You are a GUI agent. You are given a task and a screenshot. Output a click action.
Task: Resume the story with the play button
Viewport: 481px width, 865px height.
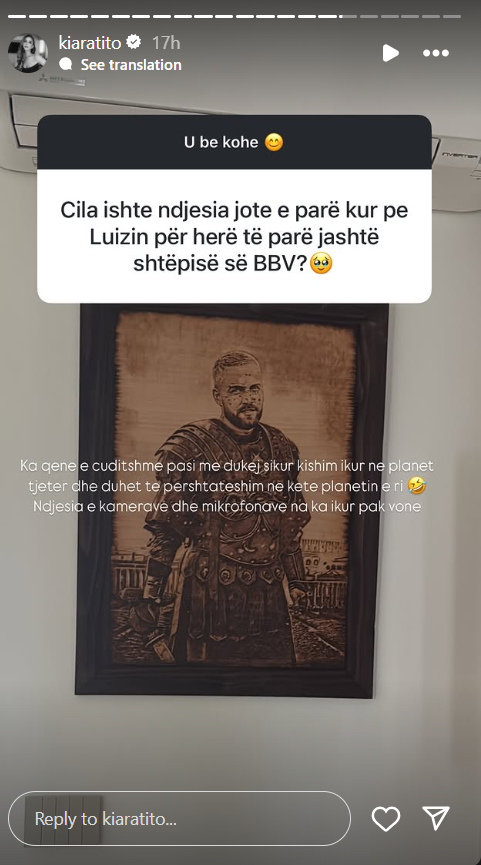(x=391, y=53)
